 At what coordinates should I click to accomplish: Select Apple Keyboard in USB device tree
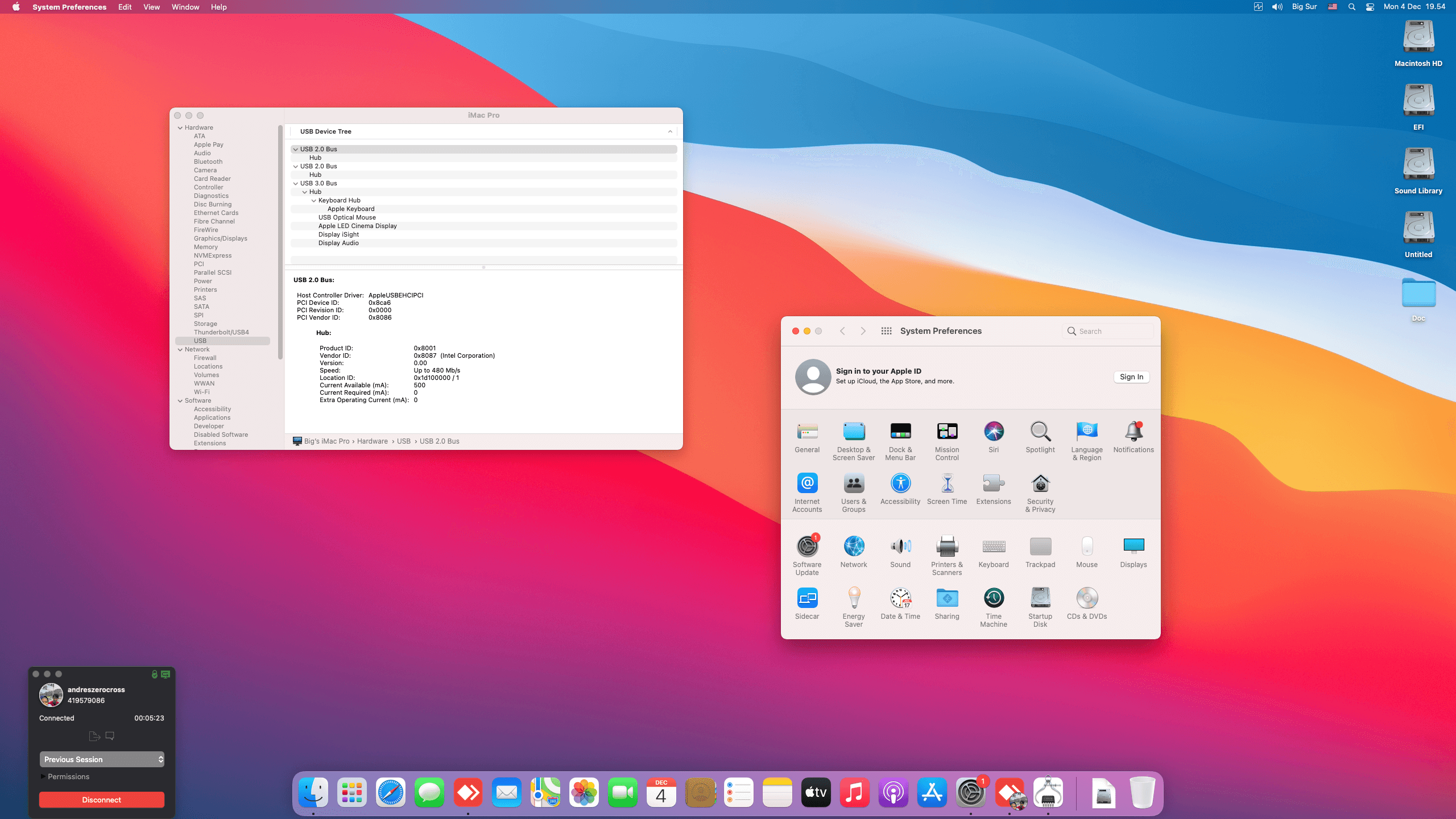351,209
